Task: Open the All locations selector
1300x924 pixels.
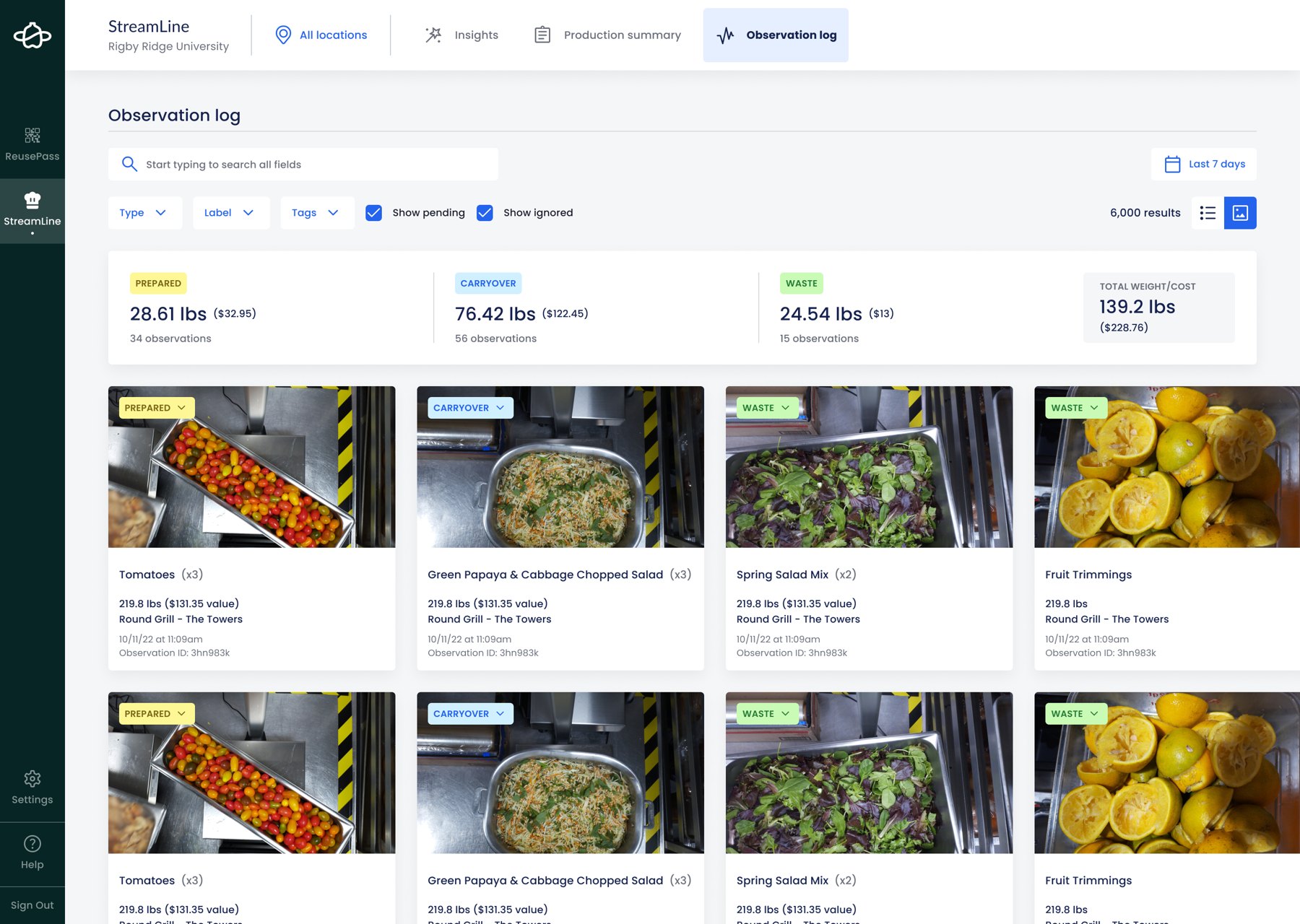Action: click(321, 35)
